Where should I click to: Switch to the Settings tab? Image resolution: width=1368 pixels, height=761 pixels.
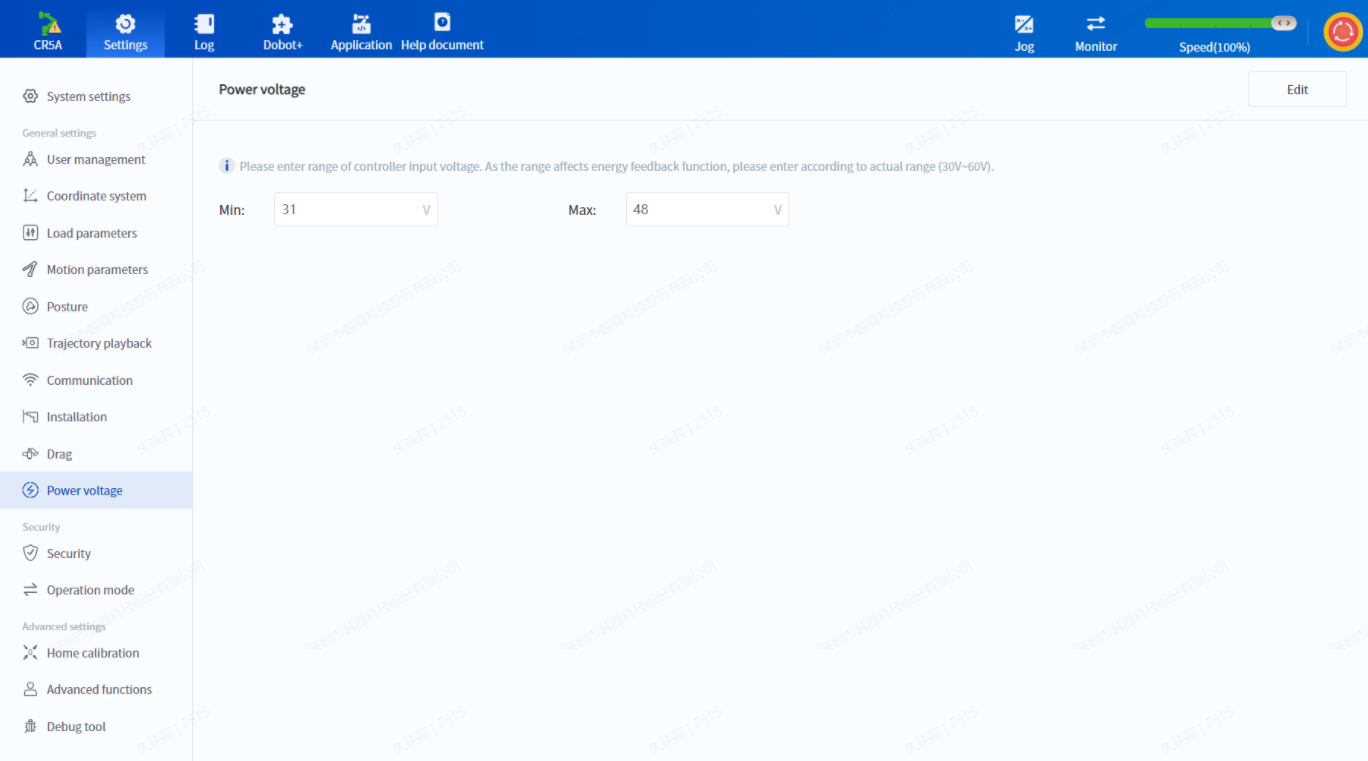(125, 31)
